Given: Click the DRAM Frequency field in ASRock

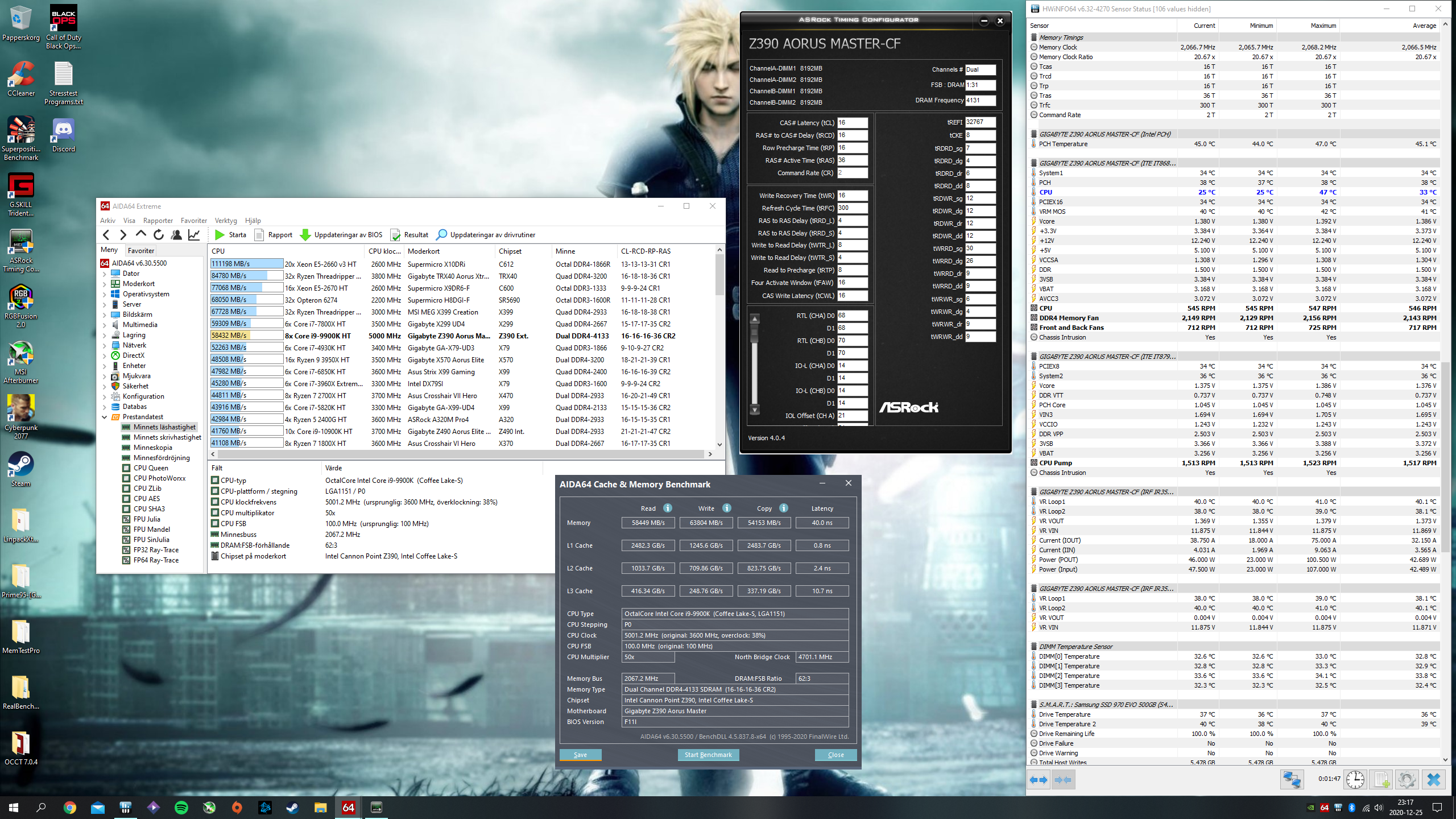Looking at the screenshot, I should [x=981, y=101].
